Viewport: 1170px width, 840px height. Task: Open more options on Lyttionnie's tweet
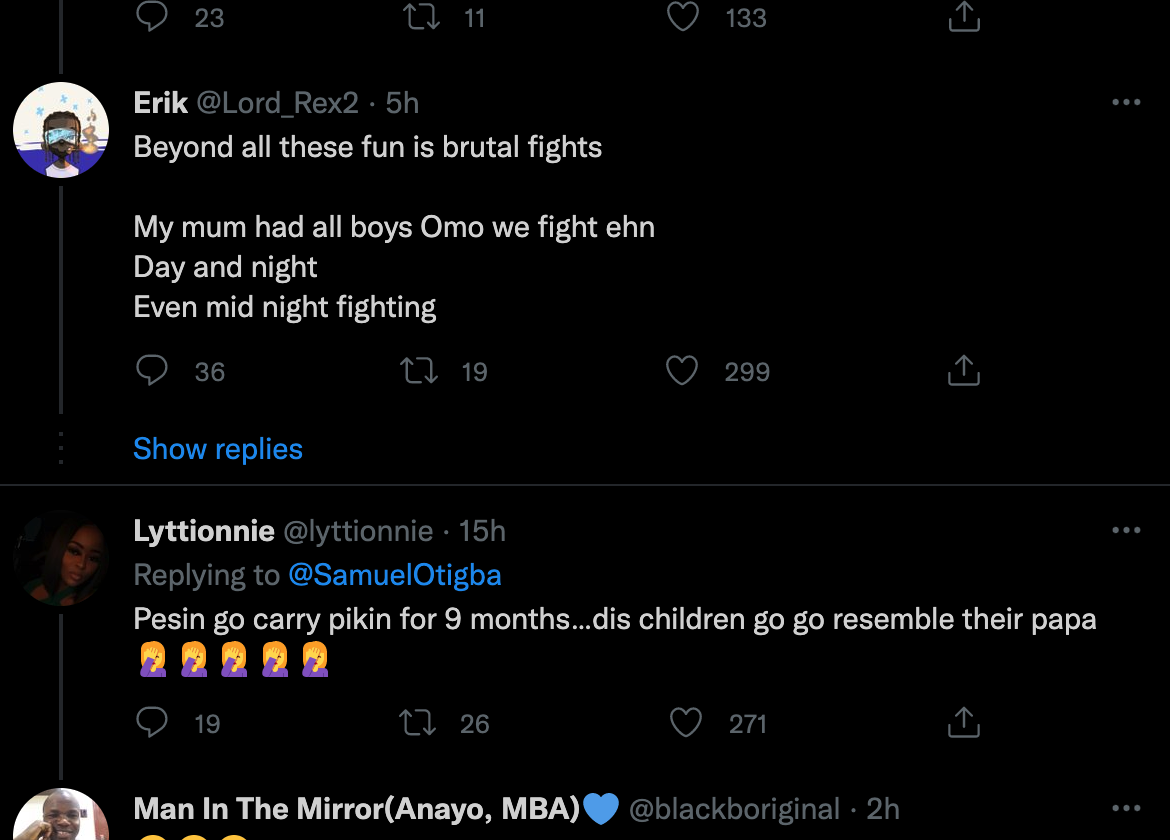[x=1126, y=530]
